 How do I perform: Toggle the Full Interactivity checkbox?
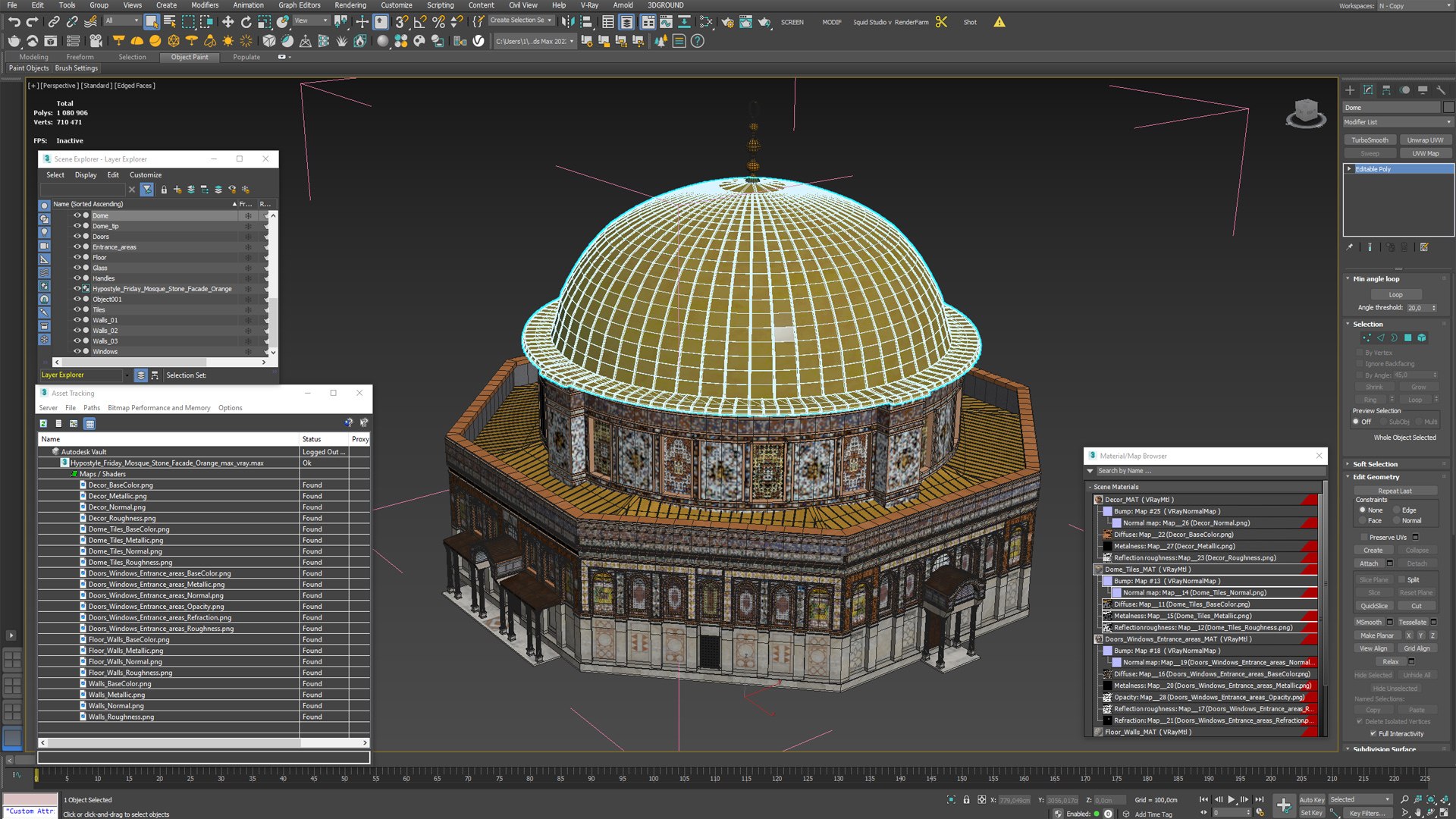pyautogui.click(x=1373, y=734)
